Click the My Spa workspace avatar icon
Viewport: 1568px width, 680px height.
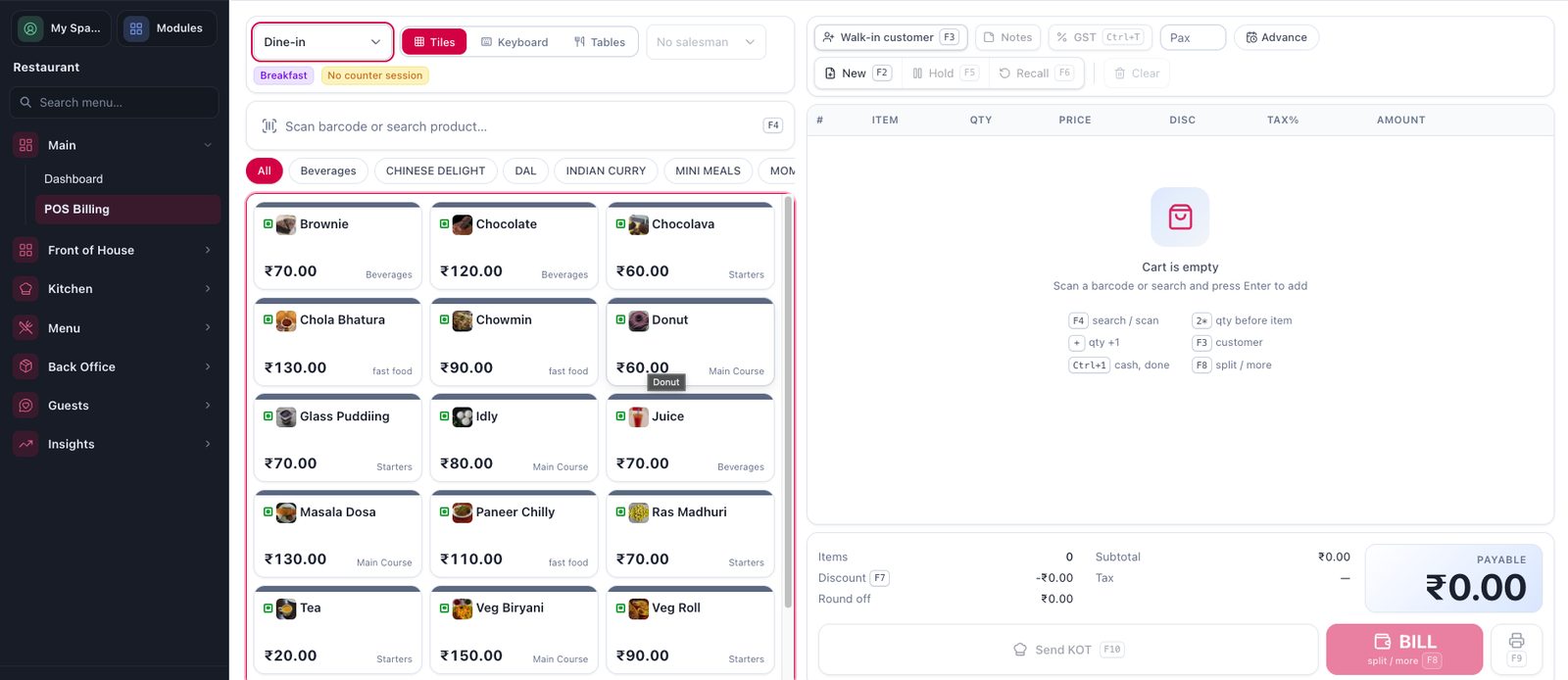tap(30, 28)
